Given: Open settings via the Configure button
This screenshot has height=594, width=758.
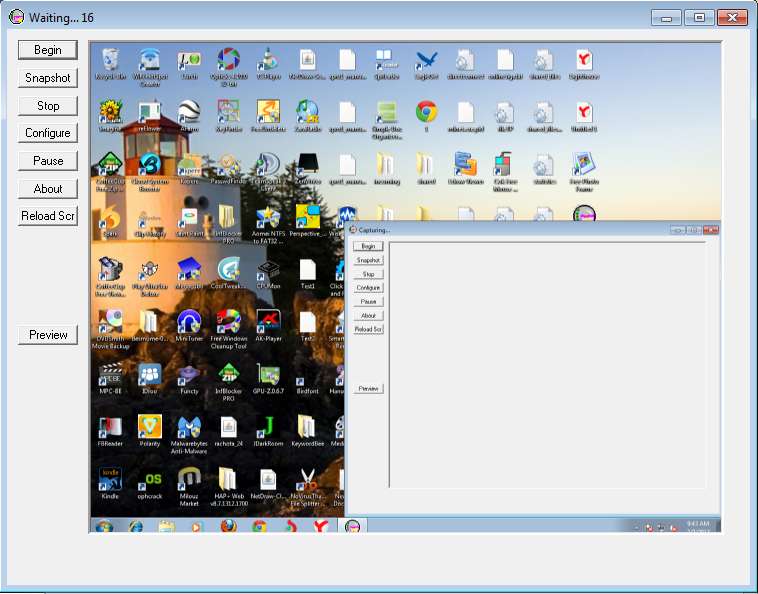Looking at the screenshot, I should click(x=48, y=133).
